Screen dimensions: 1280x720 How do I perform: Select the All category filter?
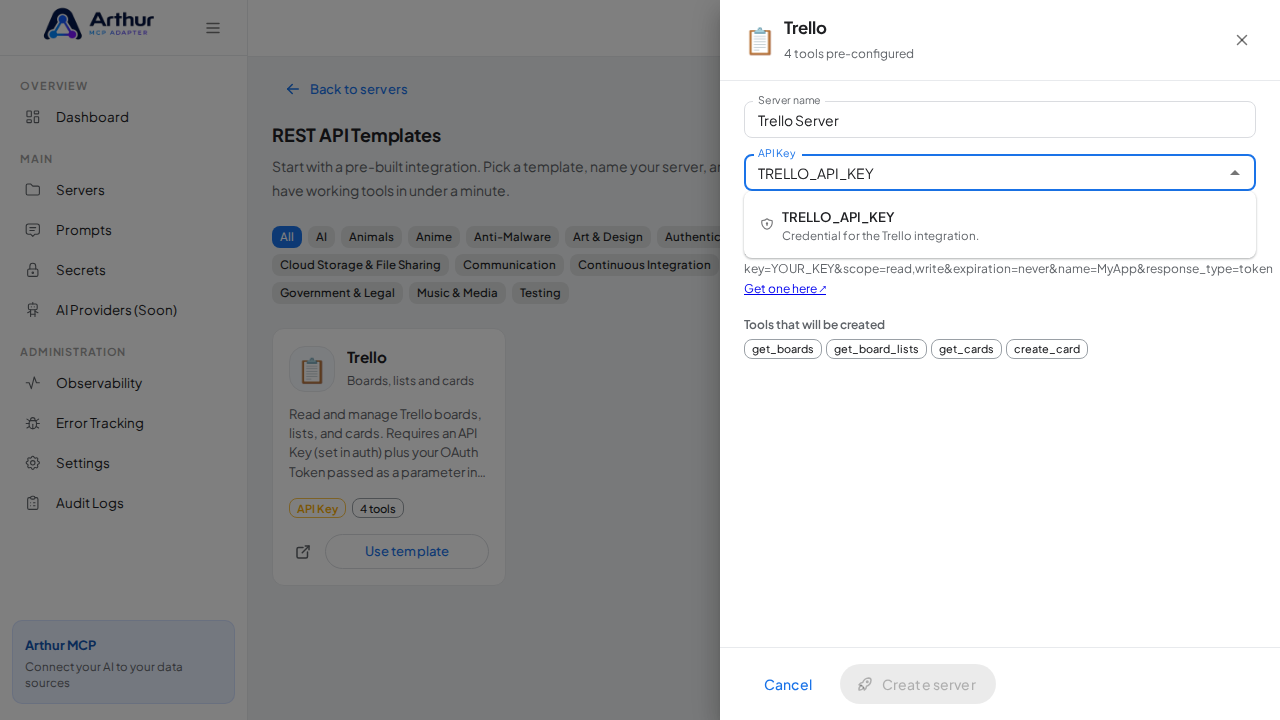[287, 237]
